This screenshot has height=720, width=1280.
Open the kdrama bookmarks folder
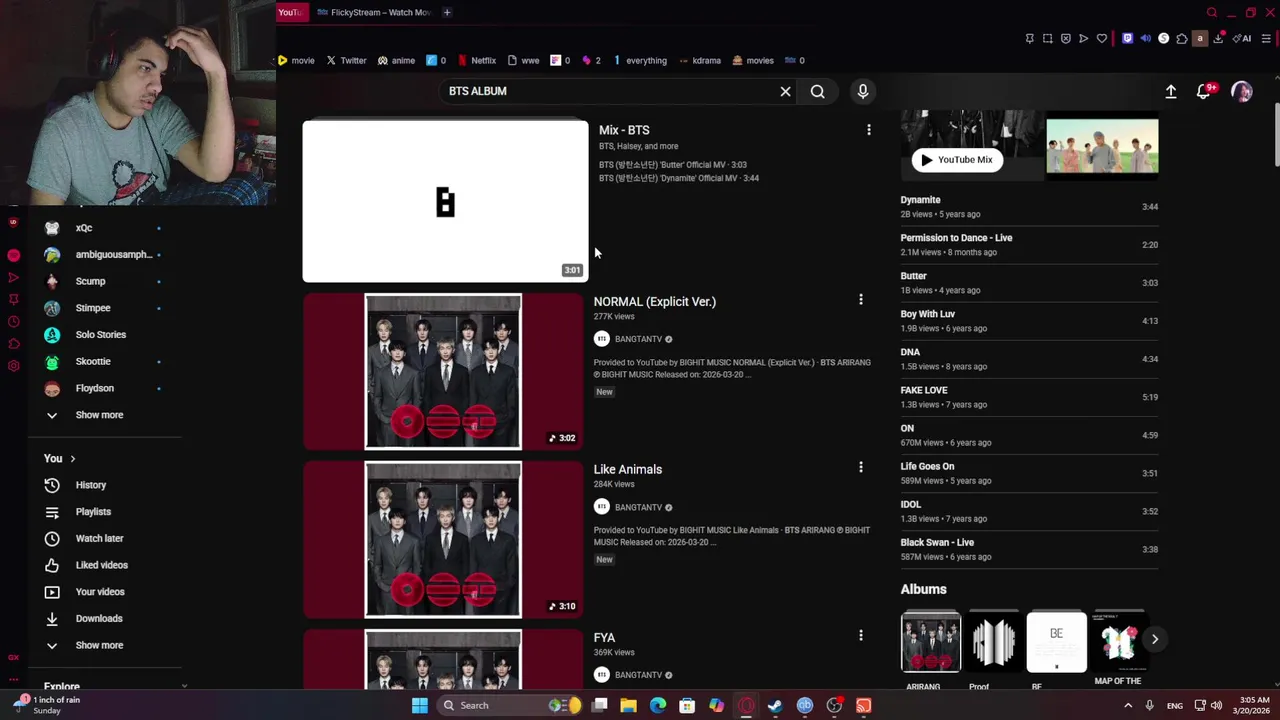point(699,60)
